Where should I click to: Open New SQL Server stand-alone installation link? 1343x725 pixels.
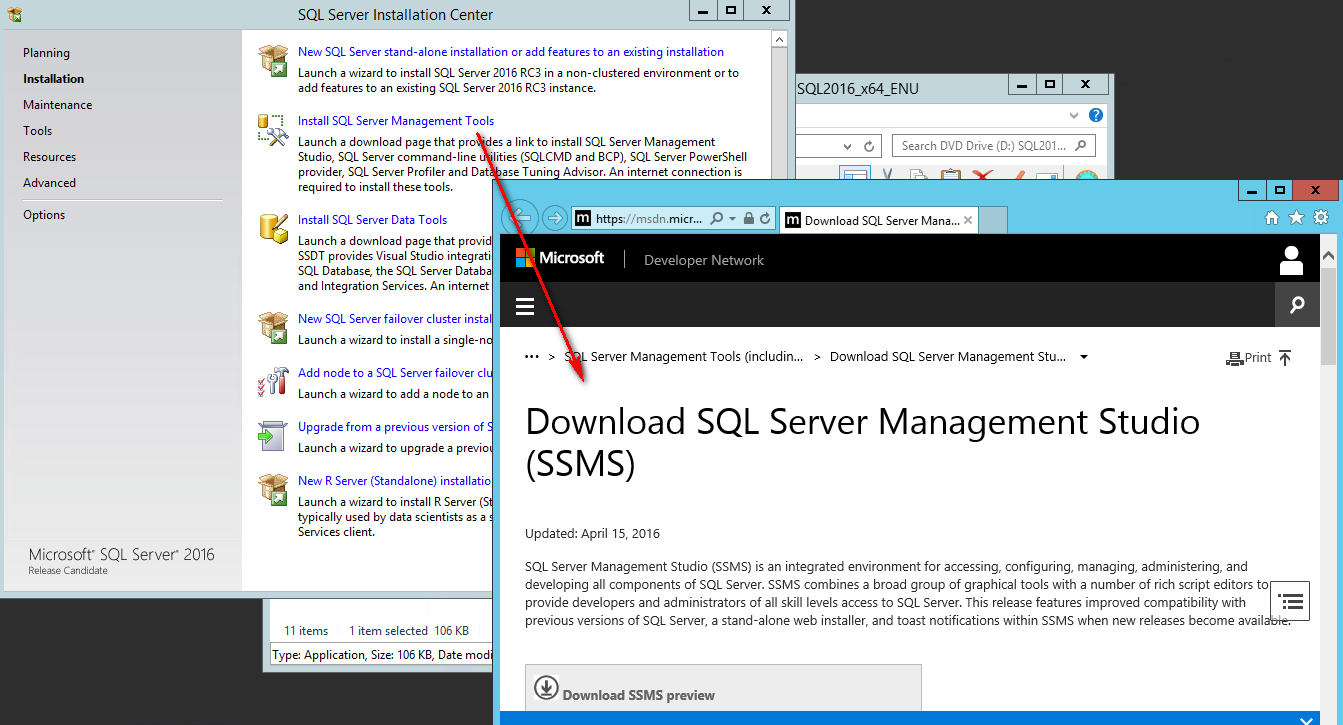click(511, 52)
